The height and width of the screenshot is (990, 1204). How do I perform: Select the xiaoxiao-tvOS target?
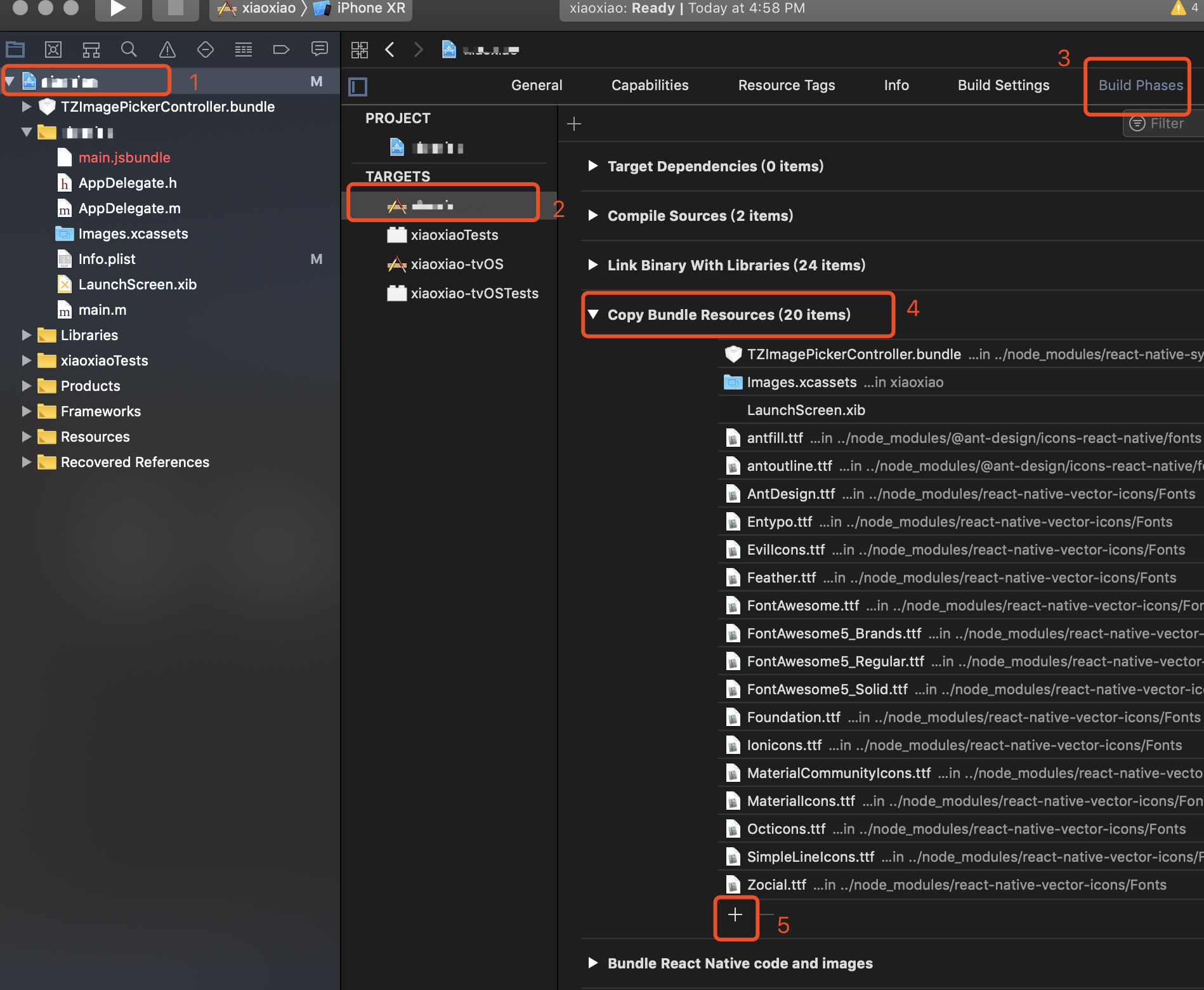(457, 264)
